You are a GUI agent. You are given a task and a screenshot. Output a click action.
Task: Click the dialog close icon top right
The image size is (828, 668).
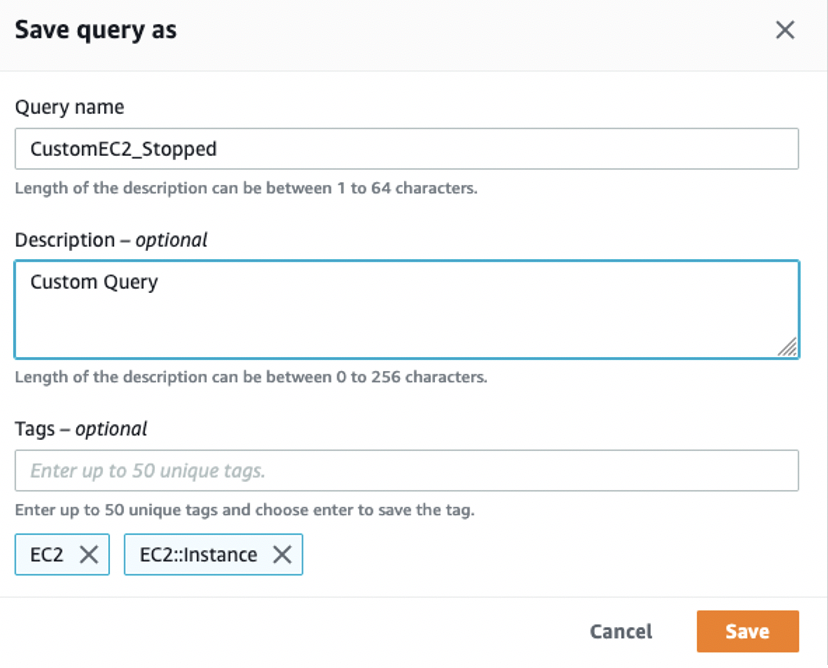786,30
